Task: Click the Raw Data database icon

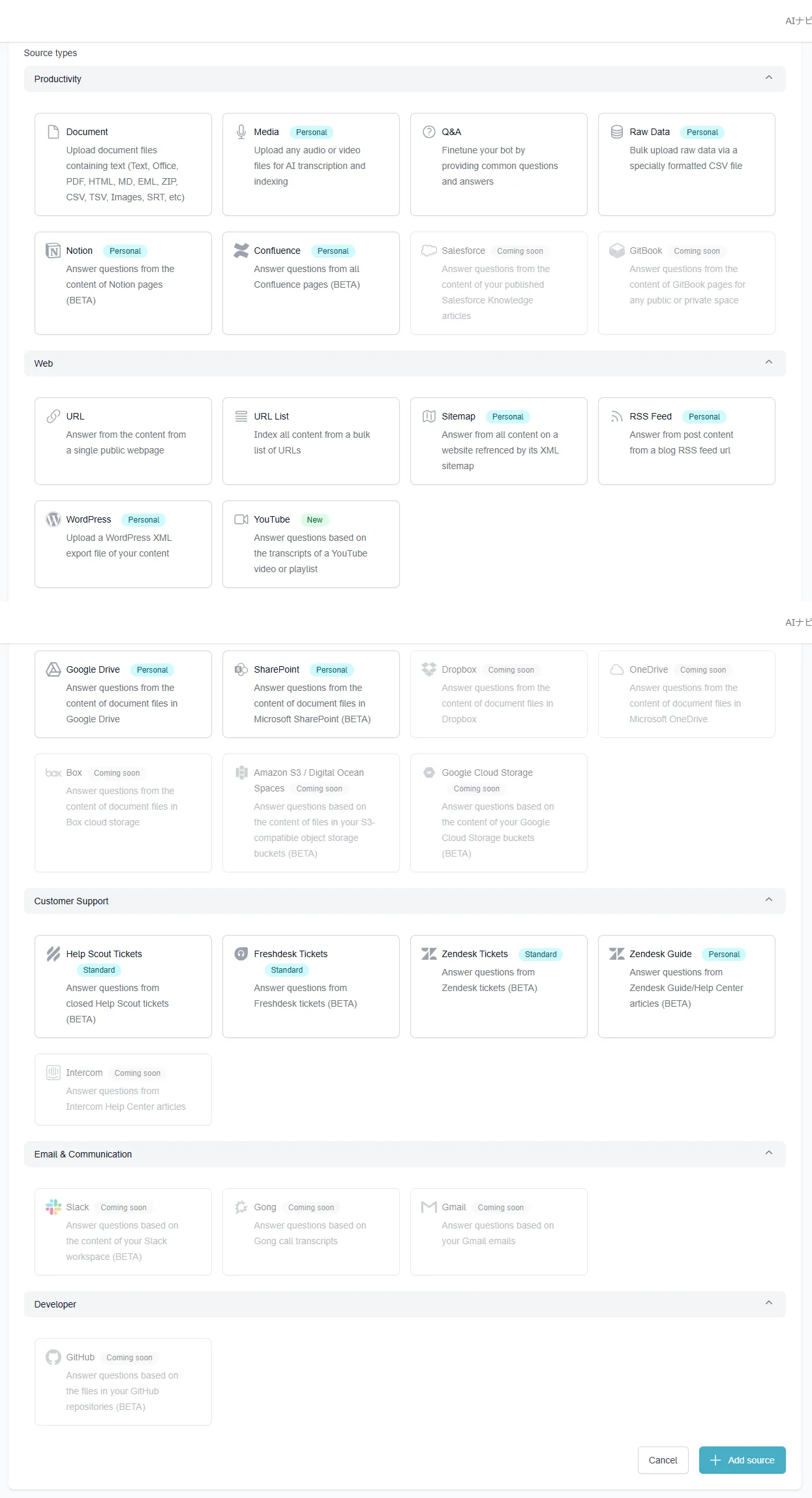Action: tap(617, 132)
